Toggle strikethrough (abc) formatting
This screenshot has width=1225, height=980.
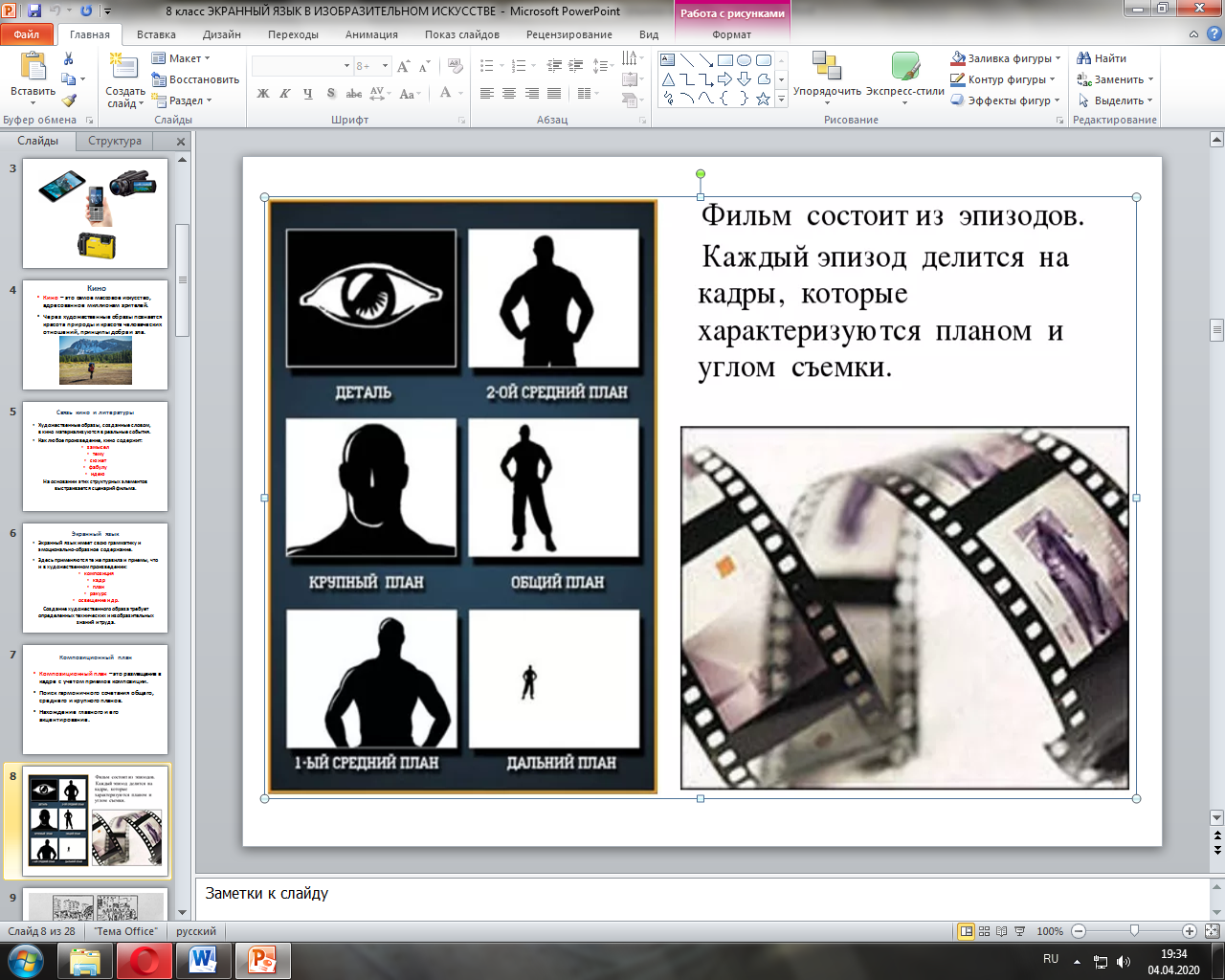click(354, 94)
